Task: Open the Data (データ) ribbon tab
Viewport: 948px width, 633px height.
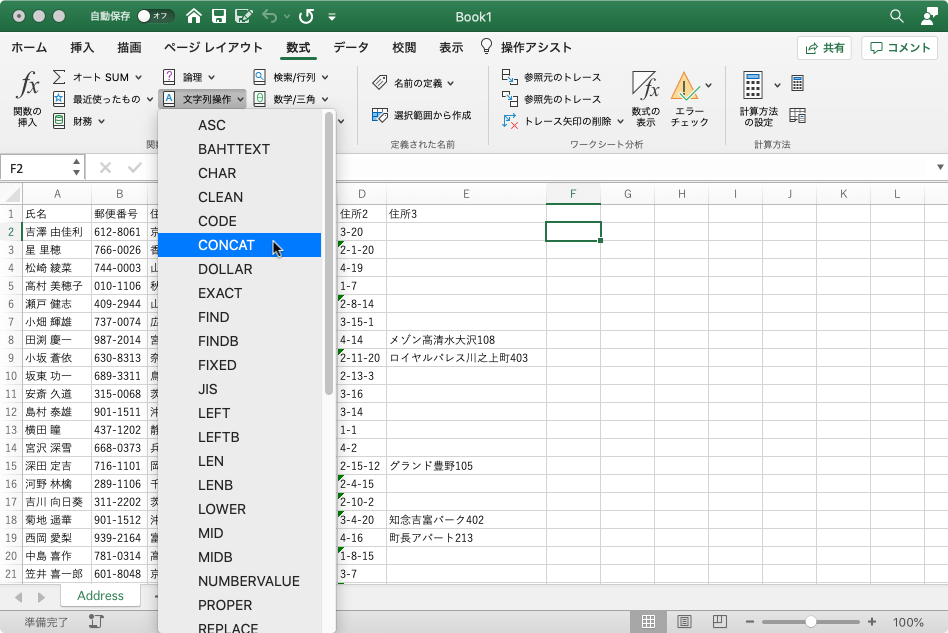Action: point(351,47)
